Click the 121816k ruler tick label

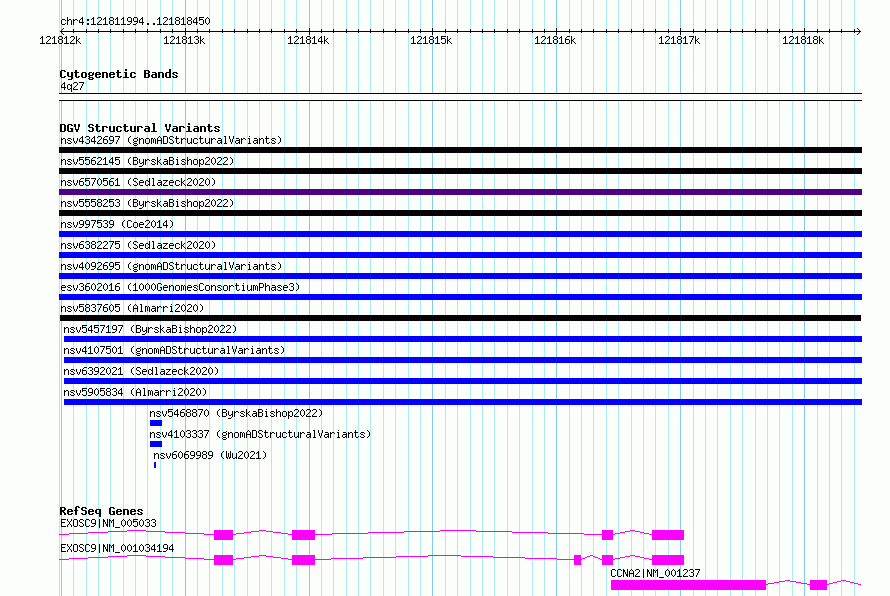(555, 40)
